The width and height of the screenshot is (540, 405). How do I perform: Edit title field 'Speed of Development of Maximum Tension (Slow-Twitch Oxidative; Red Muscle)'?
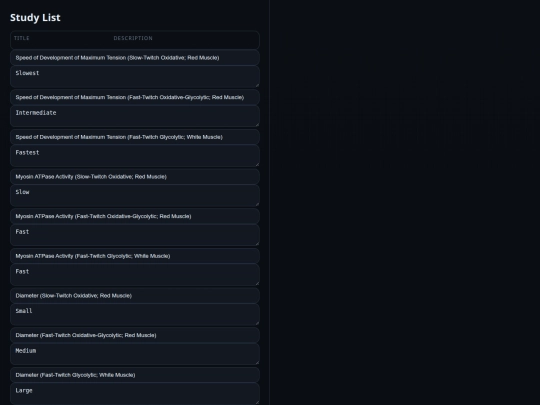point(135,58)
